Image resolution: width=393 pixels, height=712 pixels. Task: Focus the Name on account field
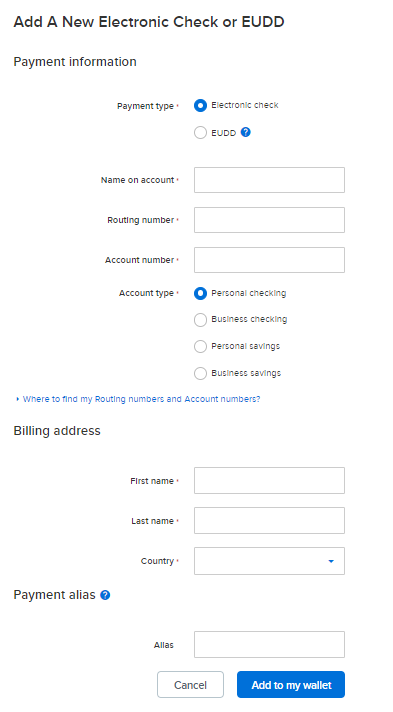[x=269, y=180]
